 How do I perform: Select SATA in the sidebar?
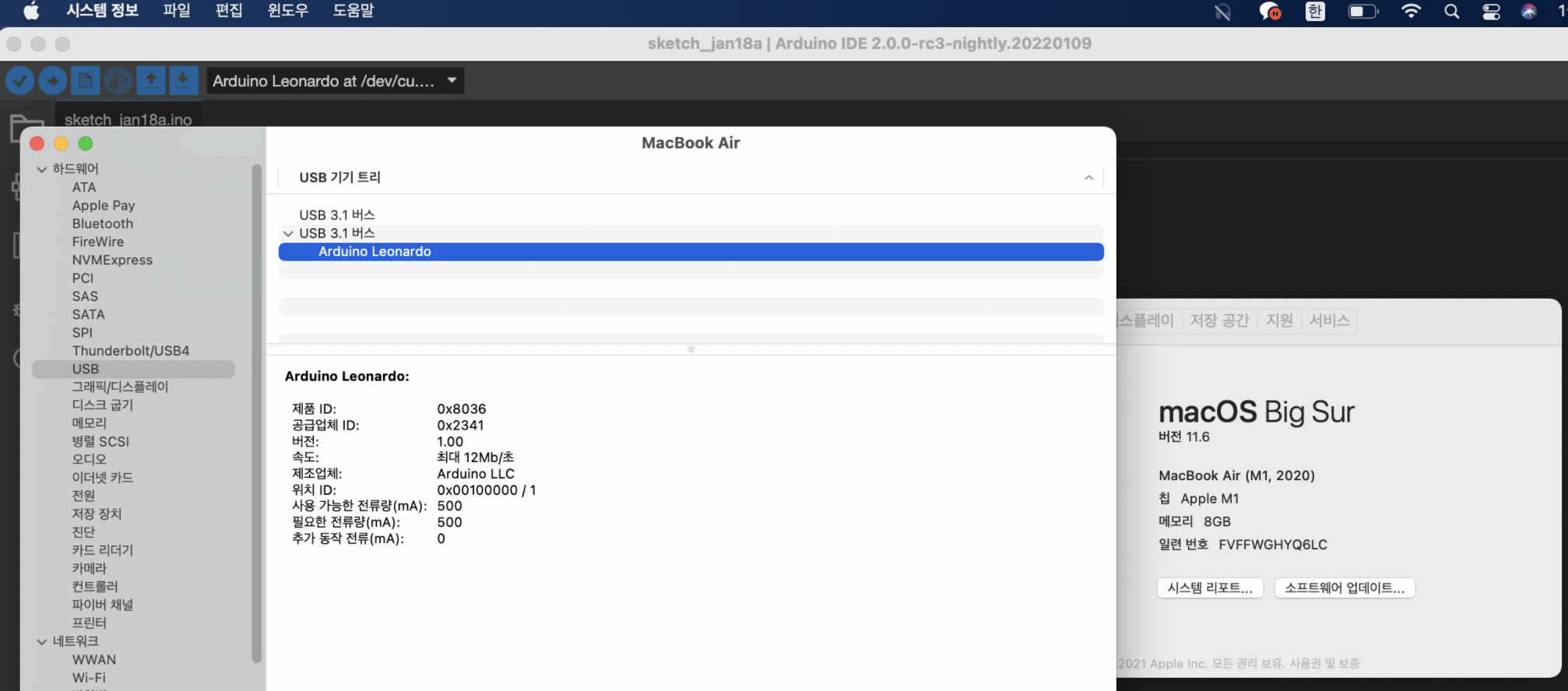coord(88,314)
